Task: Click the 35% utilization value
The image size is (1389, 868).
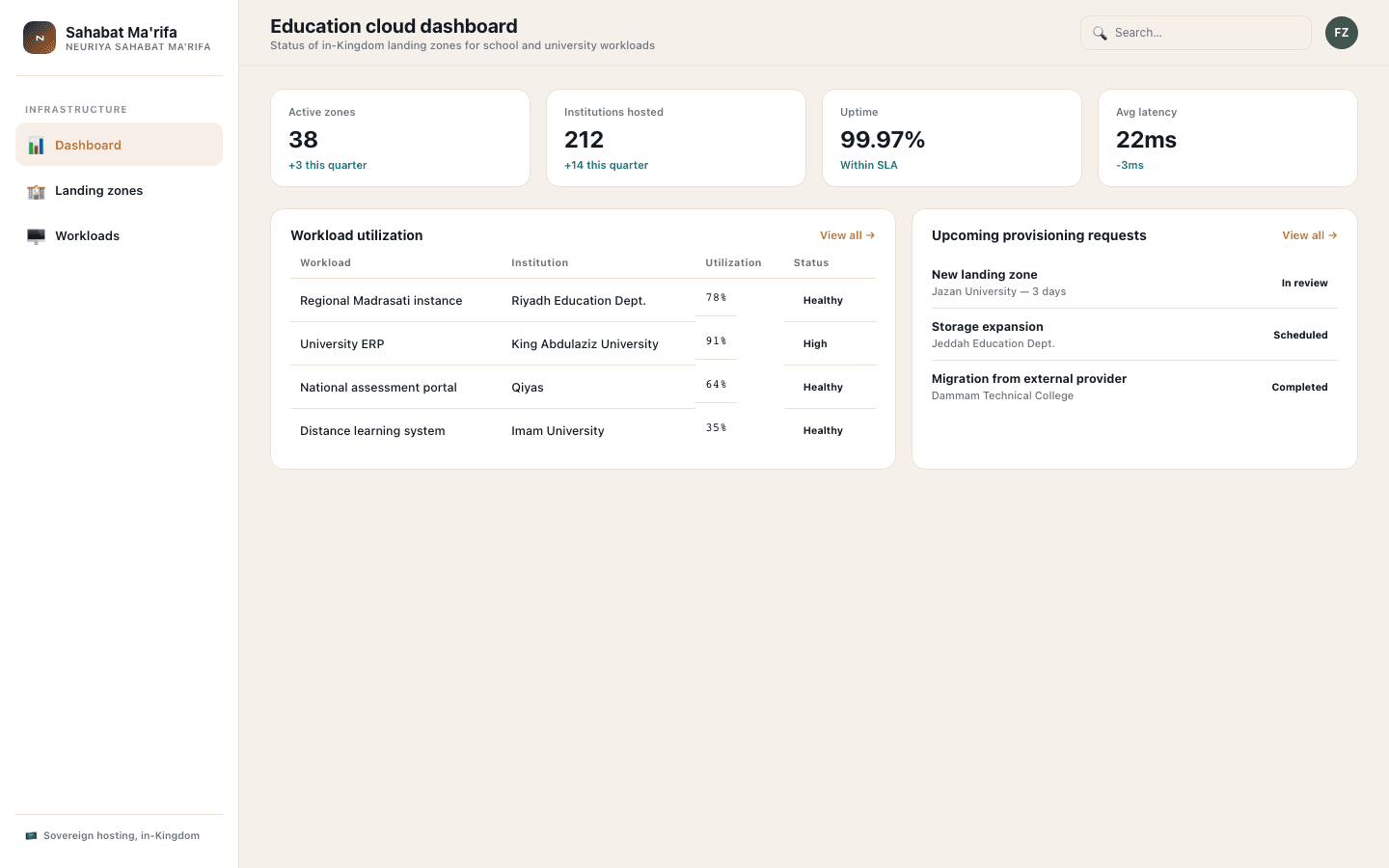Action: (716, 428)
